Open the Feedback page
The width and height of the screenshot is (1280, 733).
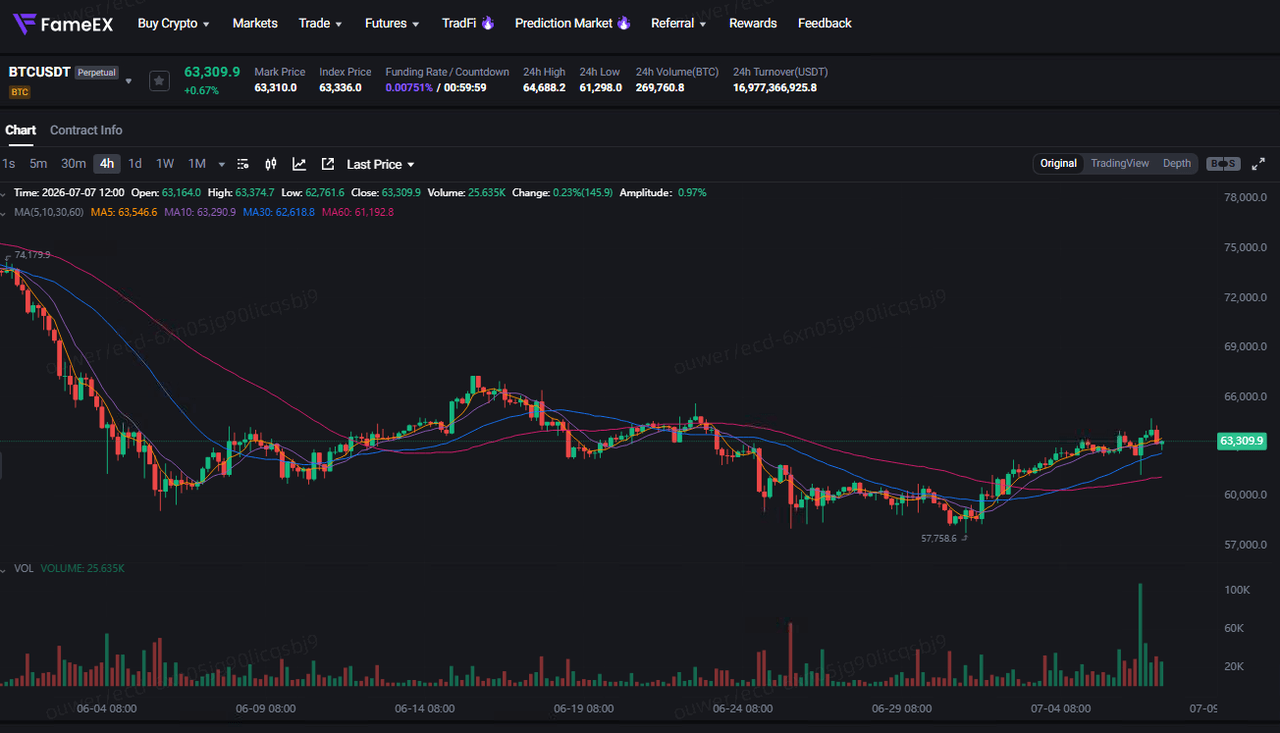[x=825, y=23]
